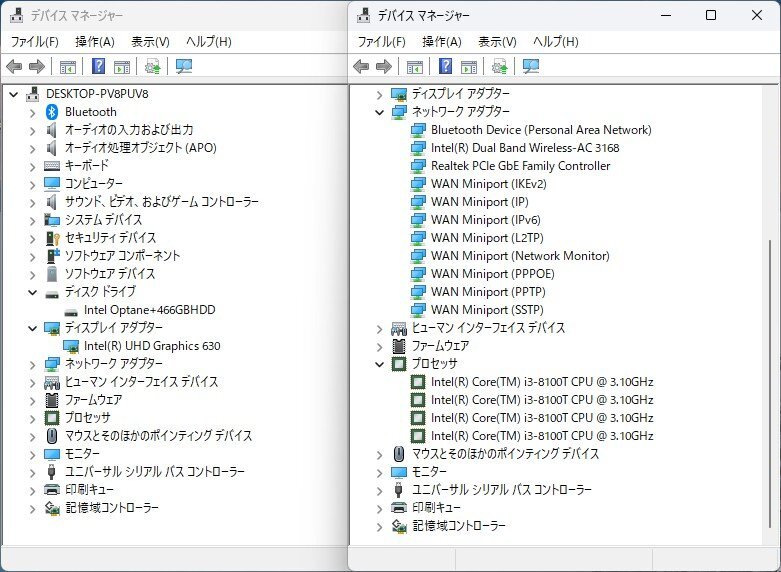Select オーディオ処理オブジェクト (APO) in left window
Viewport: 781px width, 572px height.
coord(141,147)
